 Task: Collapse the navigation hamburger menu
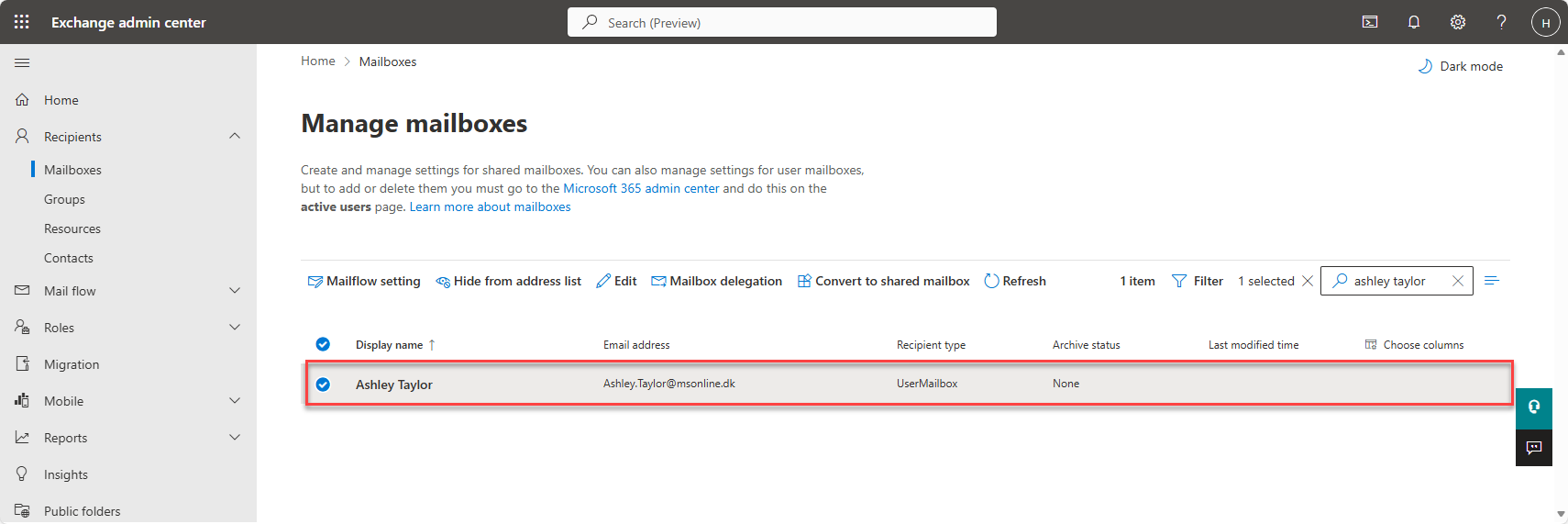tap(22, 62)
